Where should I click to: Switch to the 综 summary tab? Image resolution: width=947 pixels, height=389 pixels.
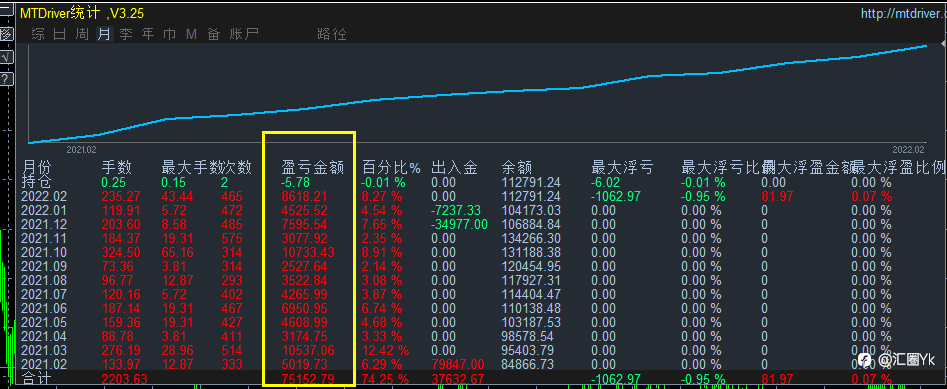tap(38, 34)
